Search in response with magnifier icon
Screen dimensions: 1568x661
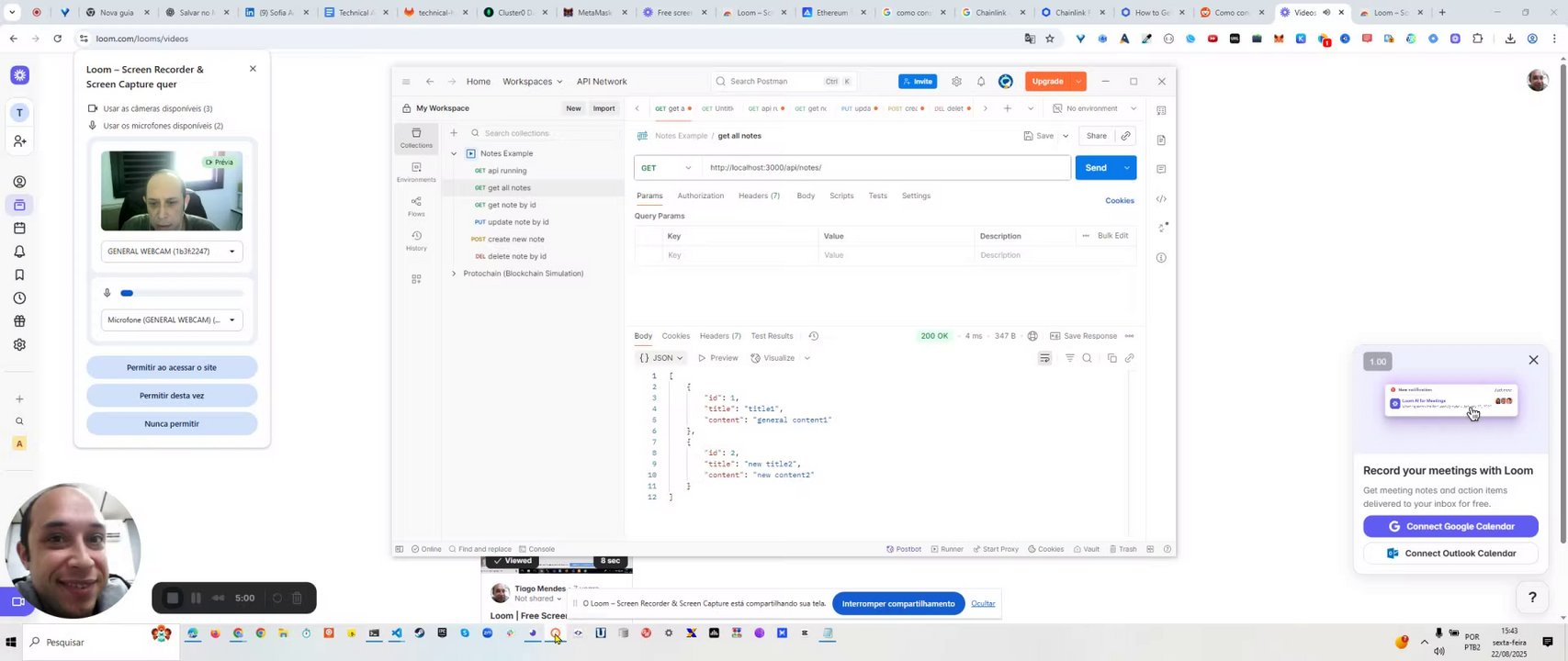point(1087,358)
